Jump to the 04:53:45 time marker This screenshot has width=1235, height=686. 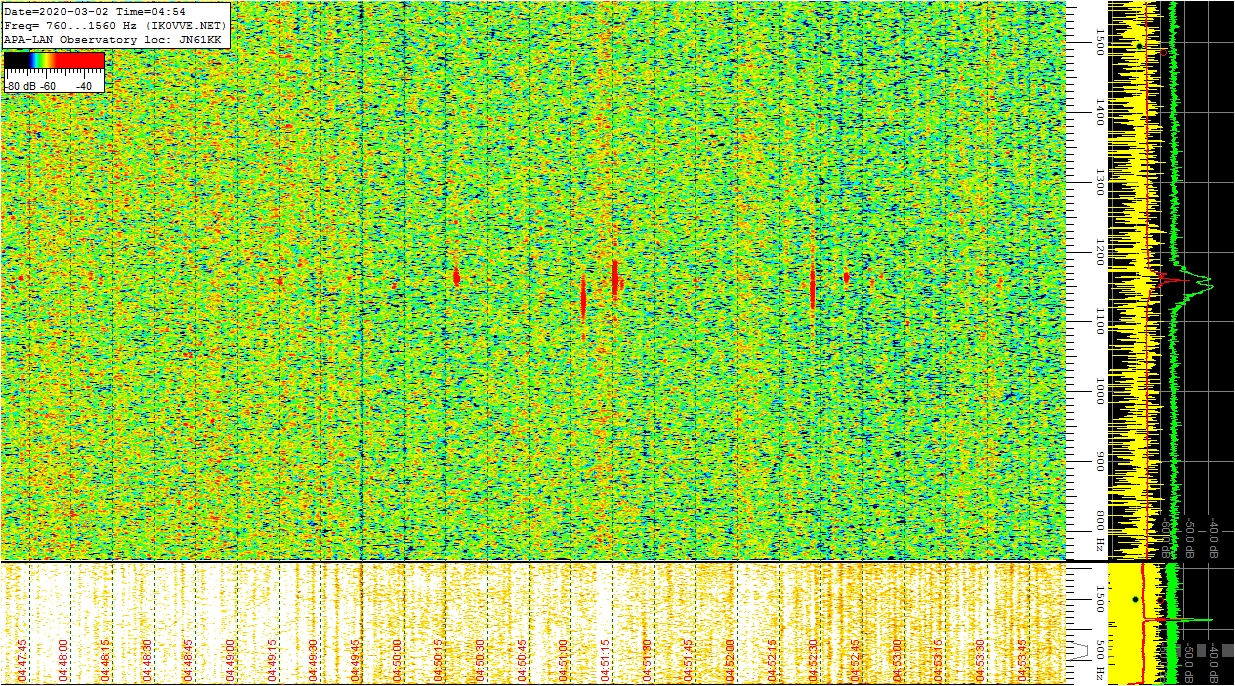pyautogui.click(x=1023, y=659)
